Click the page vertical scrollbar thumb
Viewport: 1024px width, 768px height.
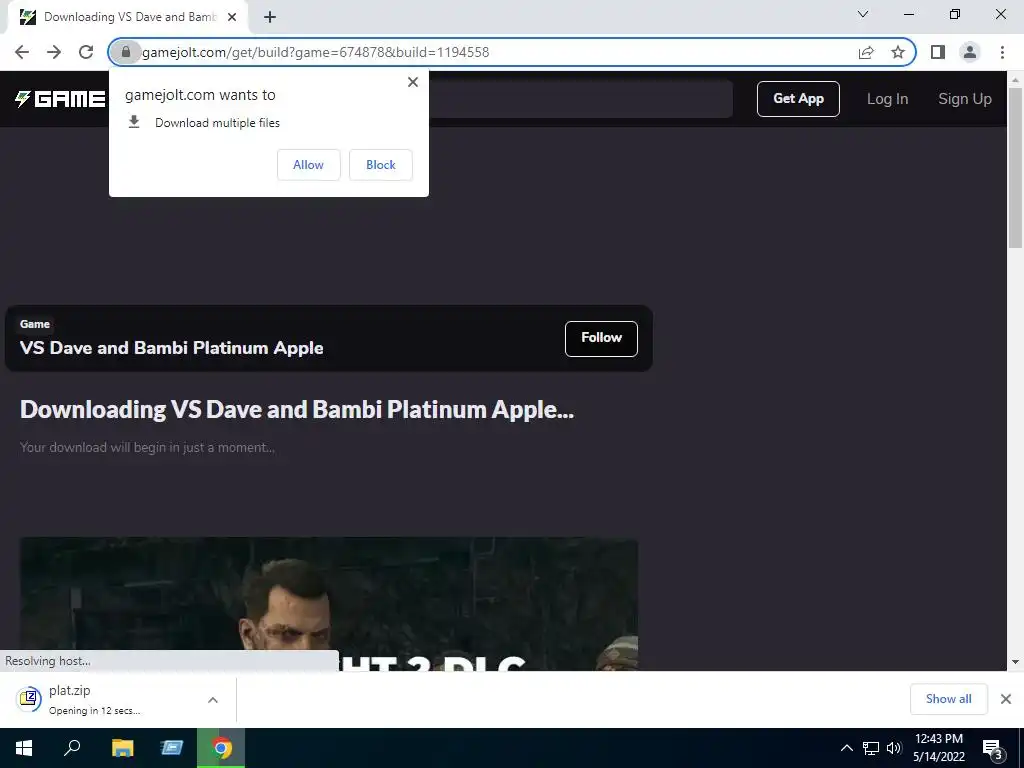coord(1015,168)
